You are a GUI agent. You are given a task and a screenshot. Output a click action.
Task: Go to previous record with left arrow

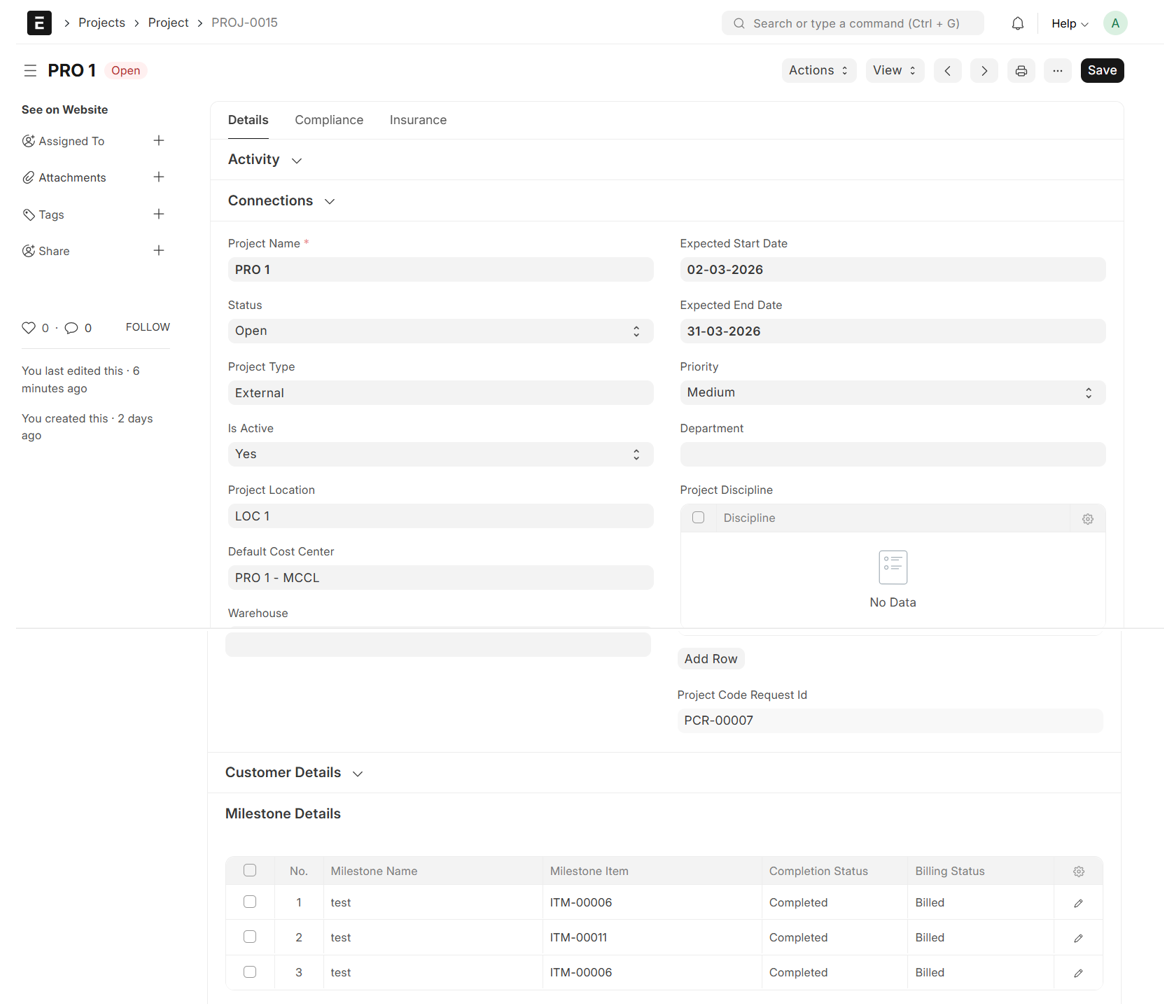coord(948,71)
